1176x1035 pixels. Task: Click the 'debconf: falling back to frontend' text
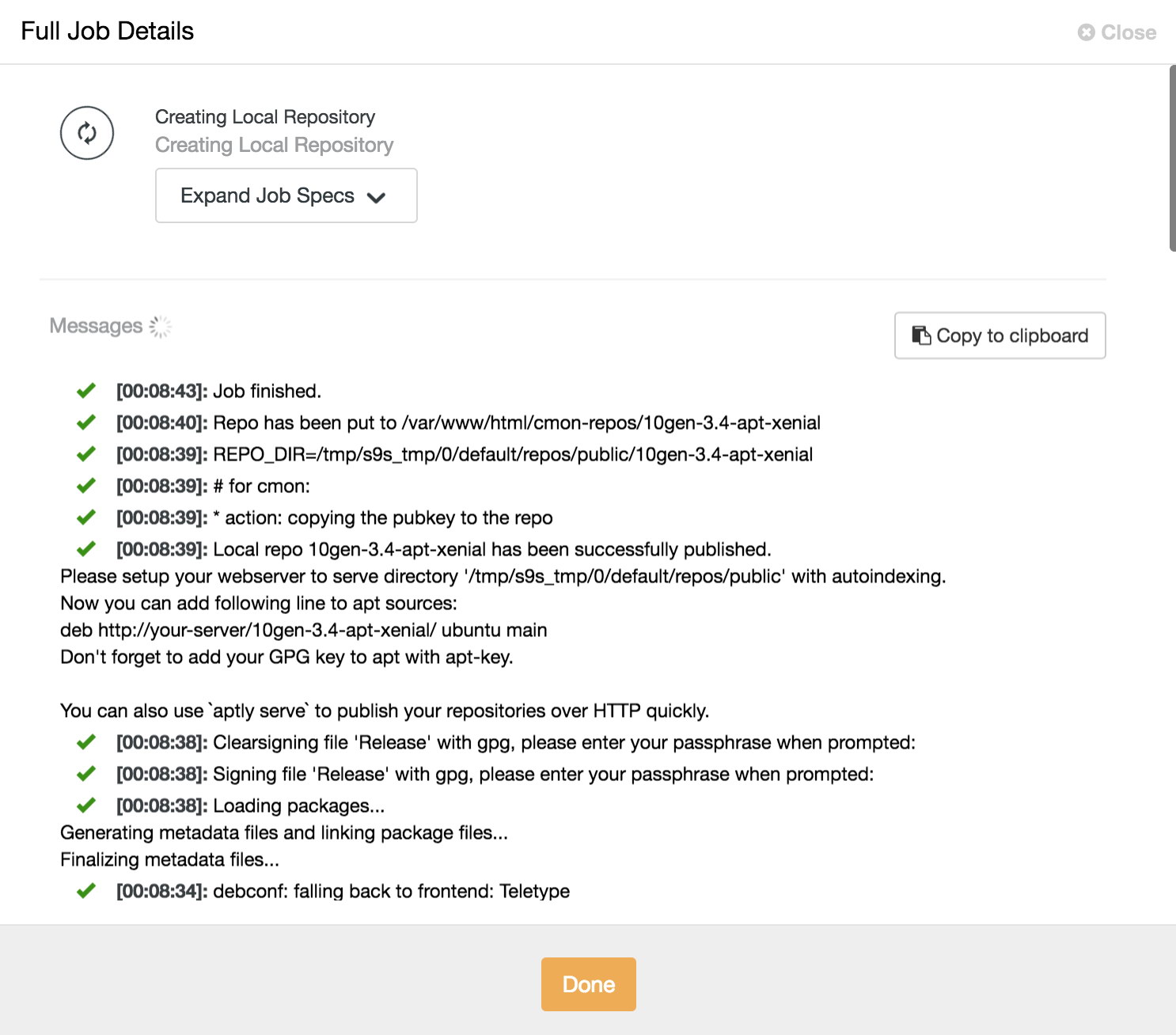pyautogui.click(x=391, y=891)
